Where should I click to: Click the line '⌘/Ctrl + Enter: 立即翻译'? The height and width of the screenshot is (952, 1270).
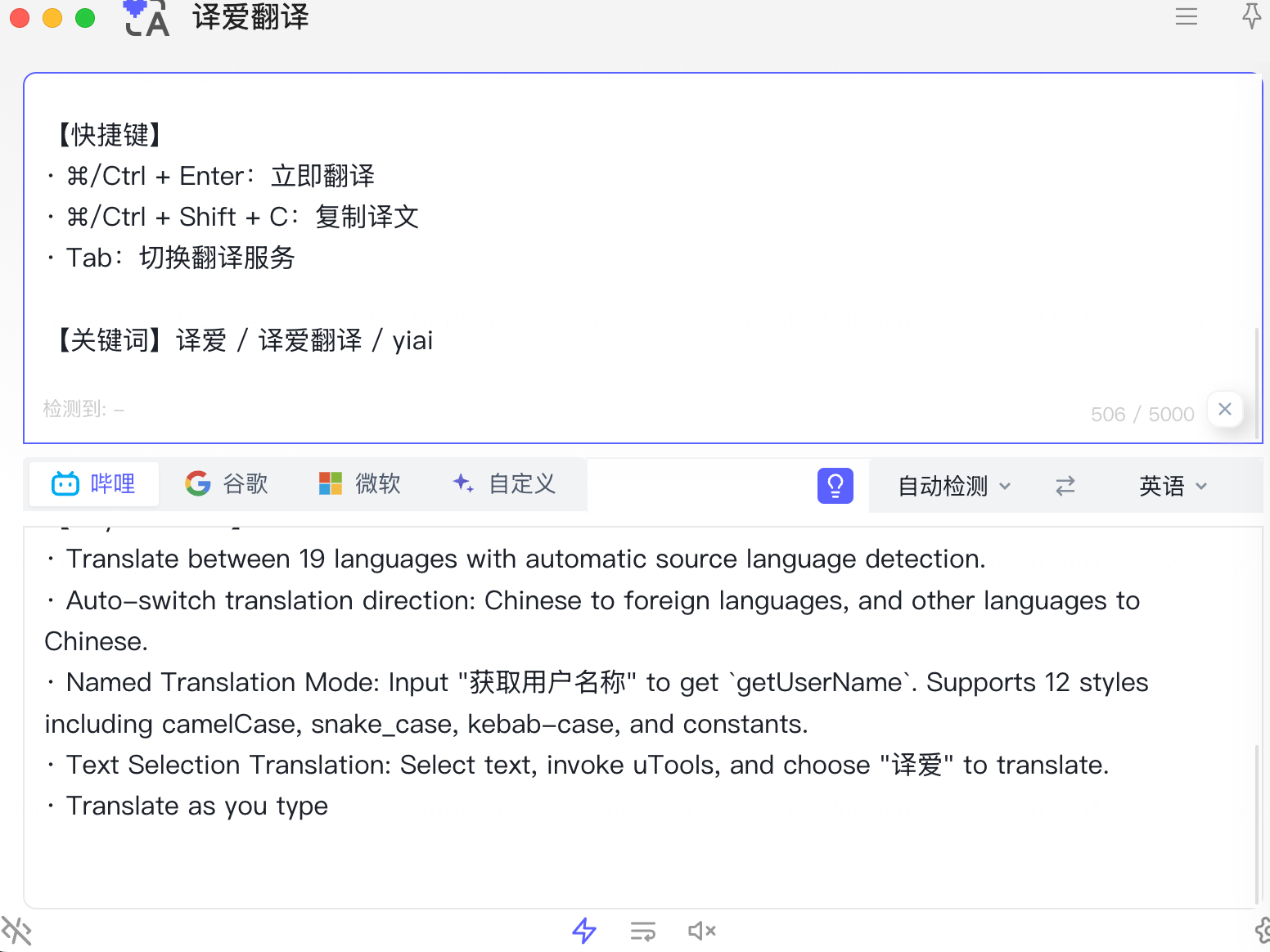point(210,176)
